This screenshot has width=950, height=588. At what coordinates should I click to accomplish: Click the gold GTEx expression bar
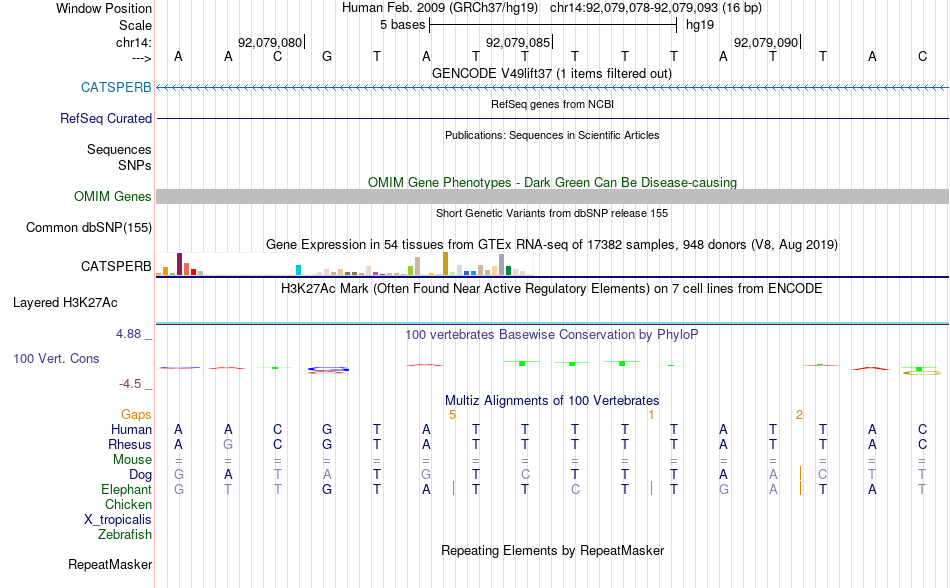click(445, 263)
